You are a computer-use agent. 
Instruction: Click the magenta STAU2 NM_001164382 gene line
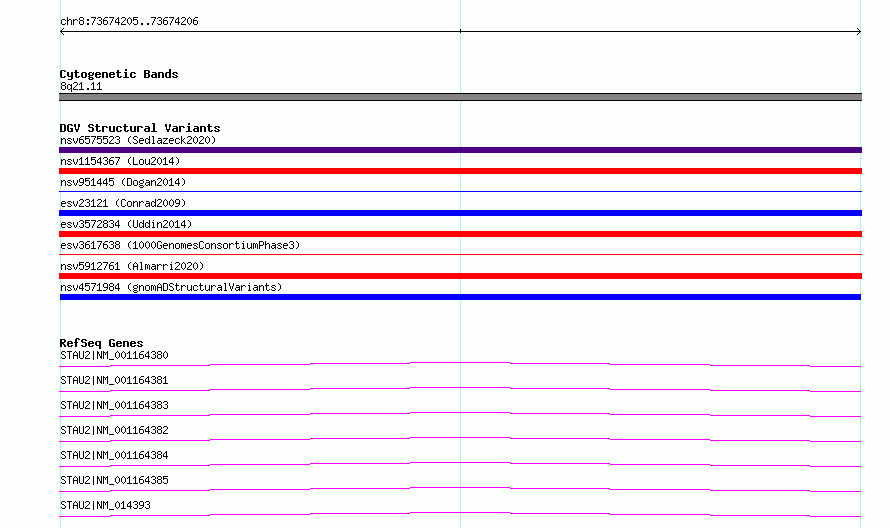(460, 439)
